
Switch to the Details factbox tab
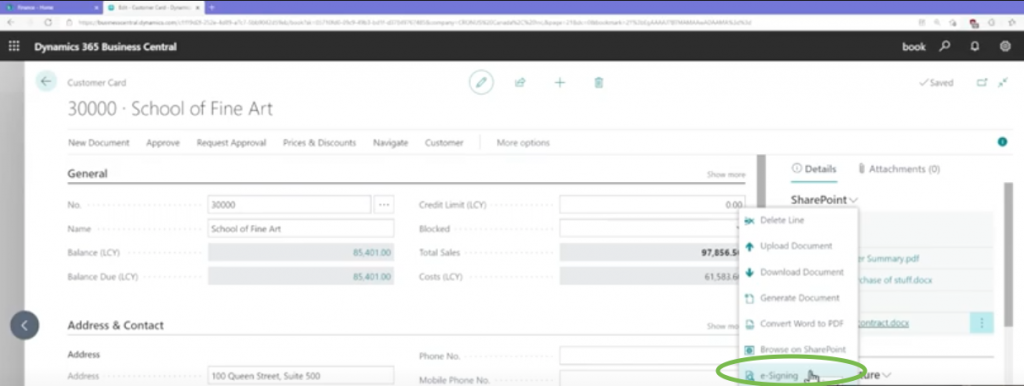(x=814, y=169)
